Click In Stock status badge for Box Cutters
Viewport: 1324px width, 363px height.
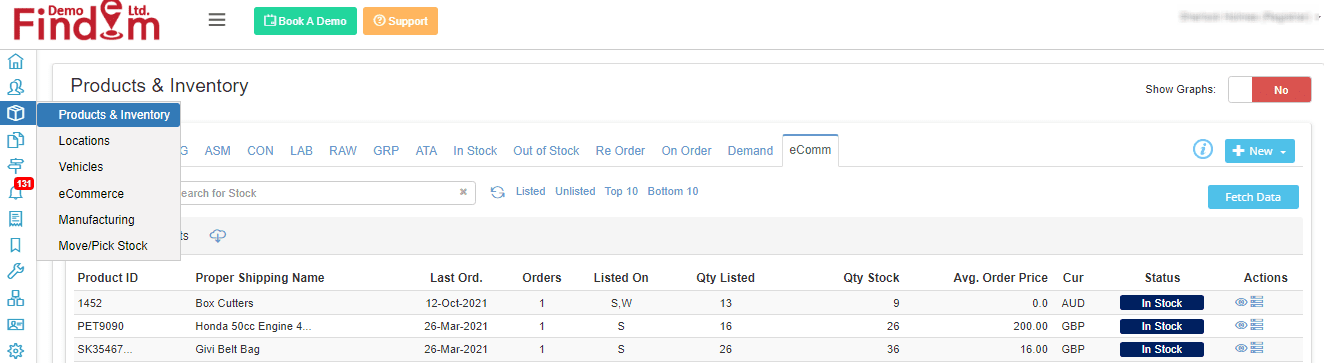point(1161,303)
